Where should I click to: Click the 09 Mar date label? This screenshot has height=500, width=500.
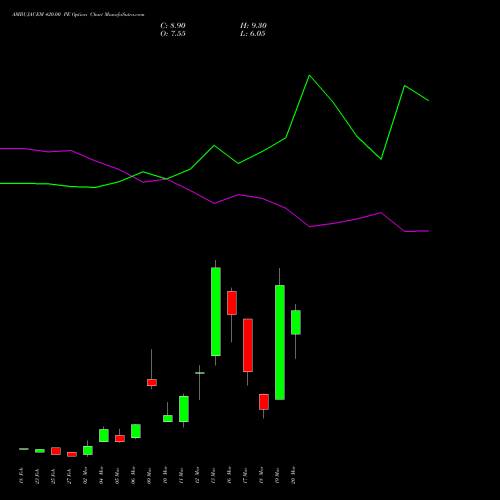(149, 475)
